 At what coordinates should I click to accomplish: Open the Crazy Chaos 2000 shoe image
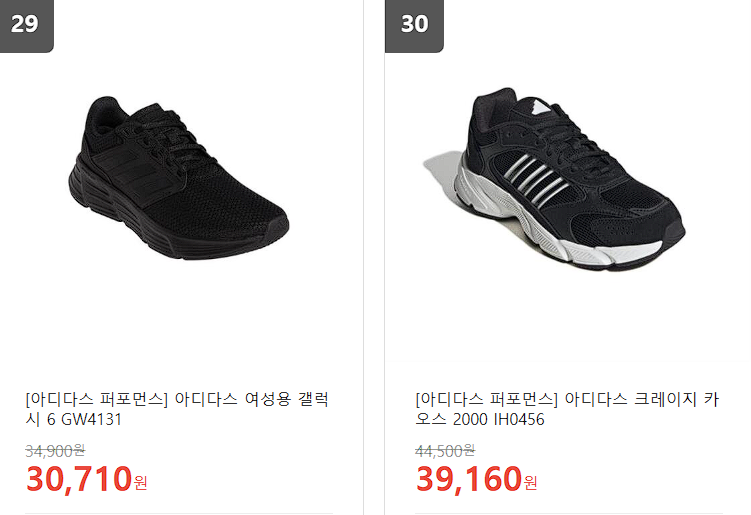click(554, 180)
